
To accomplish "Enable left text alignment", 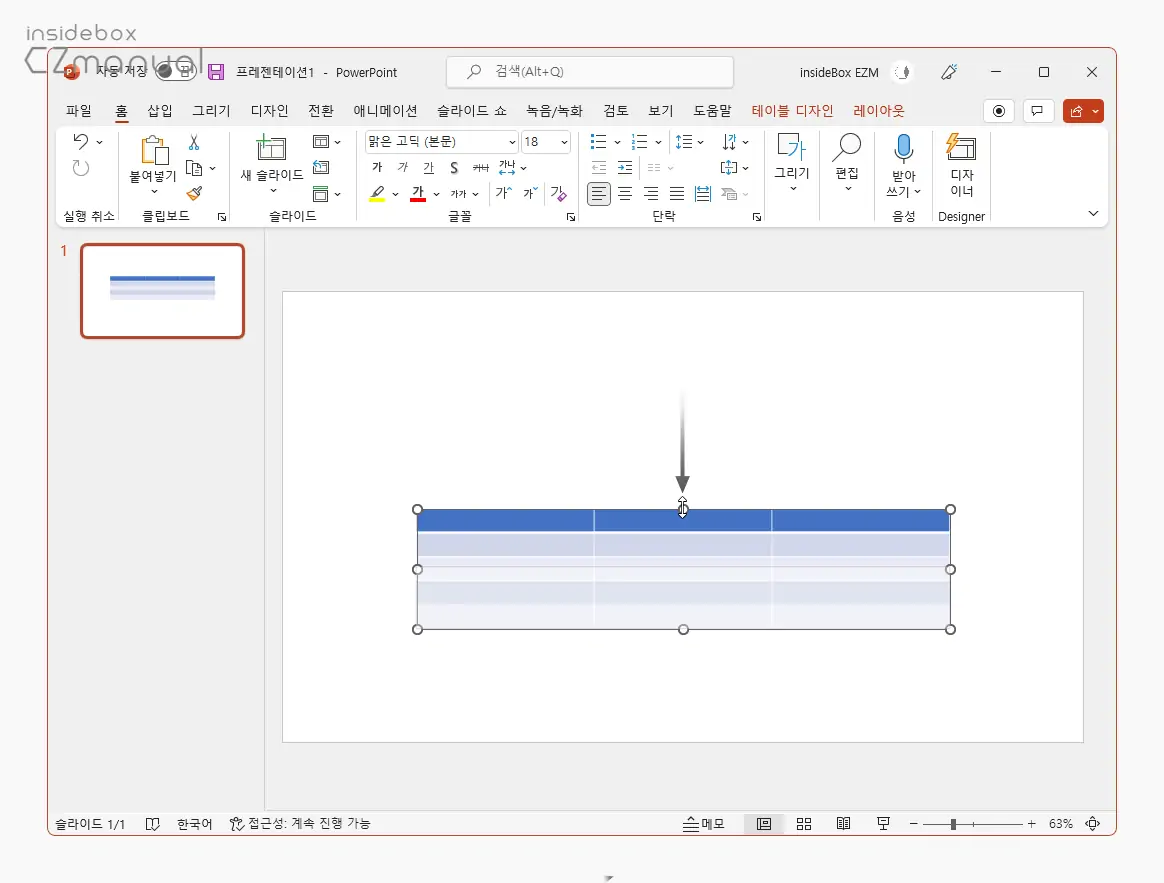I will tap(598, 194).
